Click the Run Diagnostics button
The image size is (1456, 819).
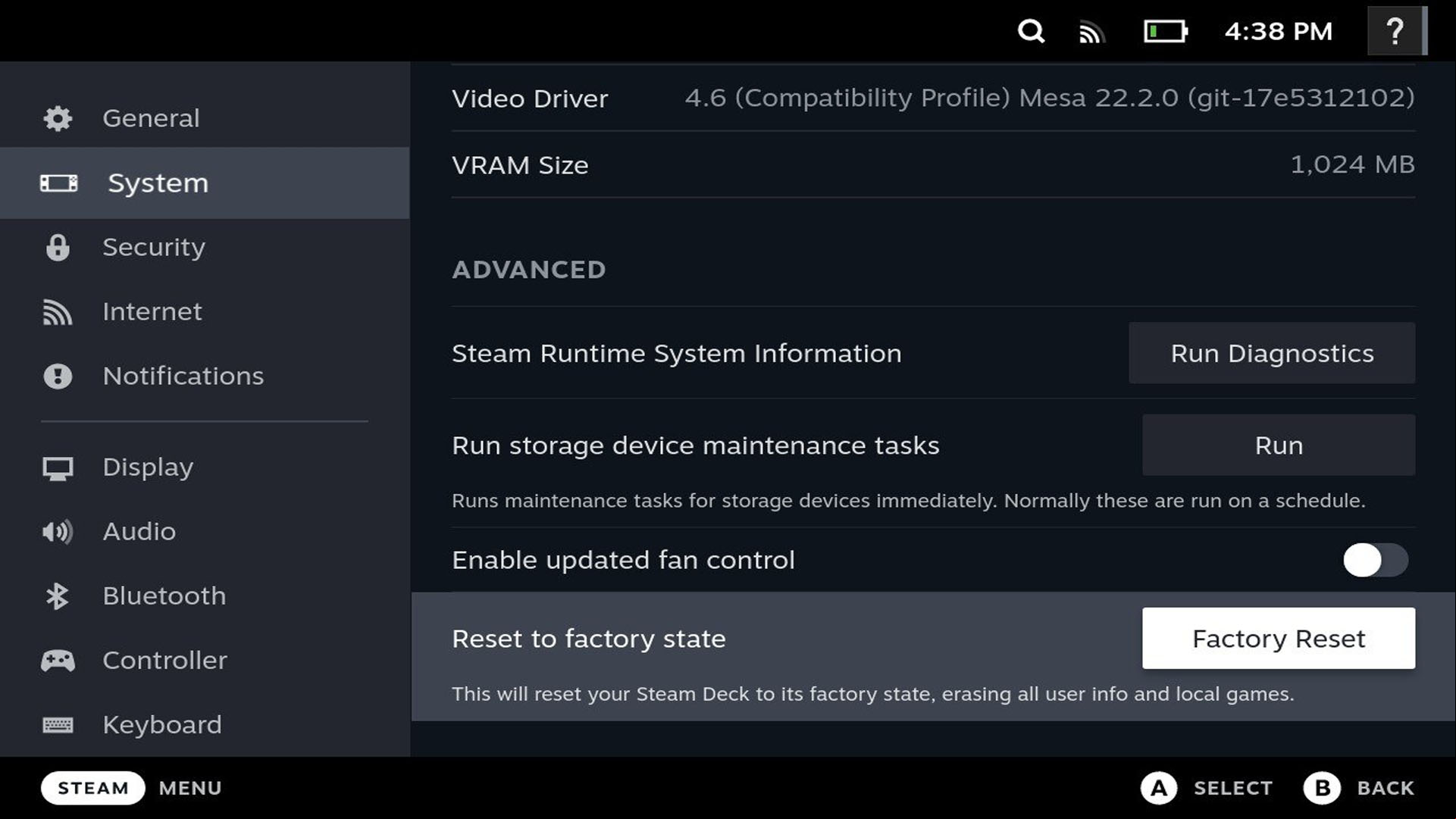pyautogui.click(x=1272, y=353)
